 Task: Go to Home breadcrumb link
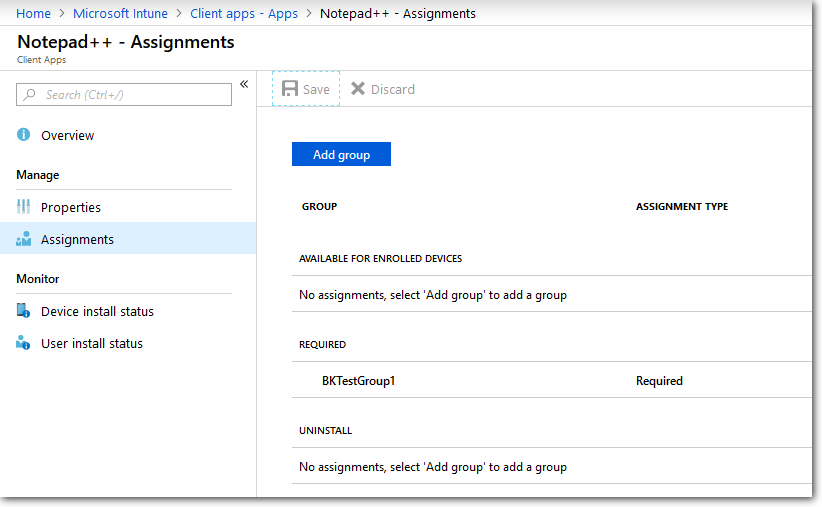34,13
